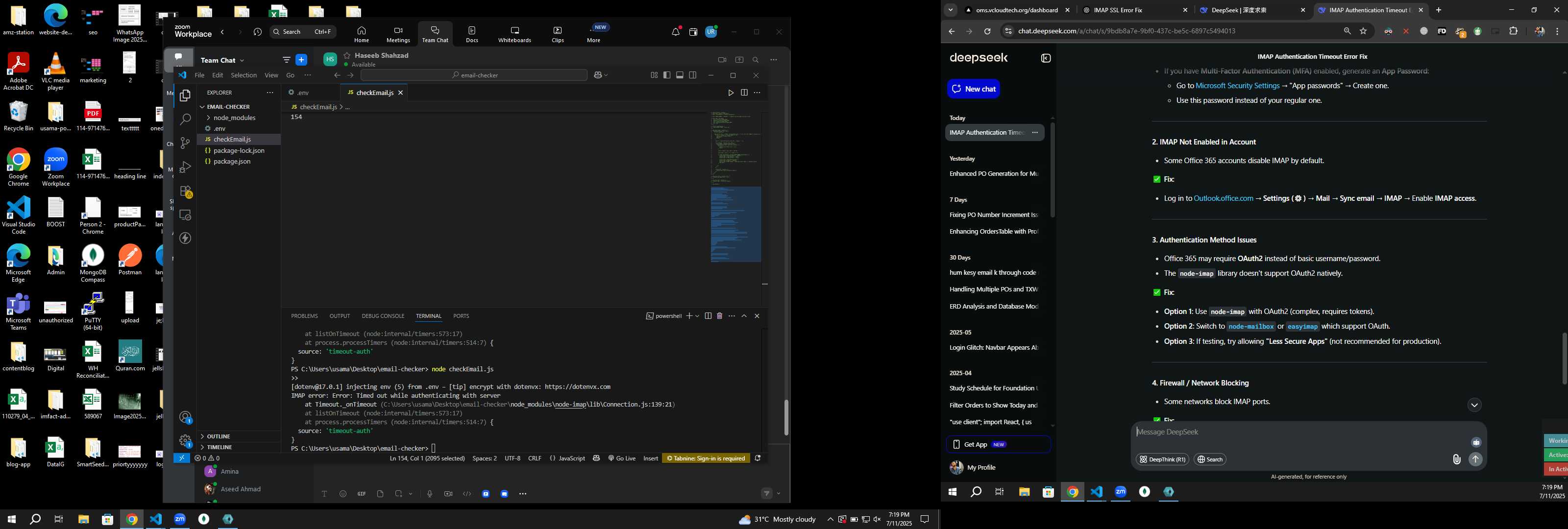Open Chrome Extensions puzzle icon
This screenshot has height=529, width=1568.
click(x=1514, y=31)
